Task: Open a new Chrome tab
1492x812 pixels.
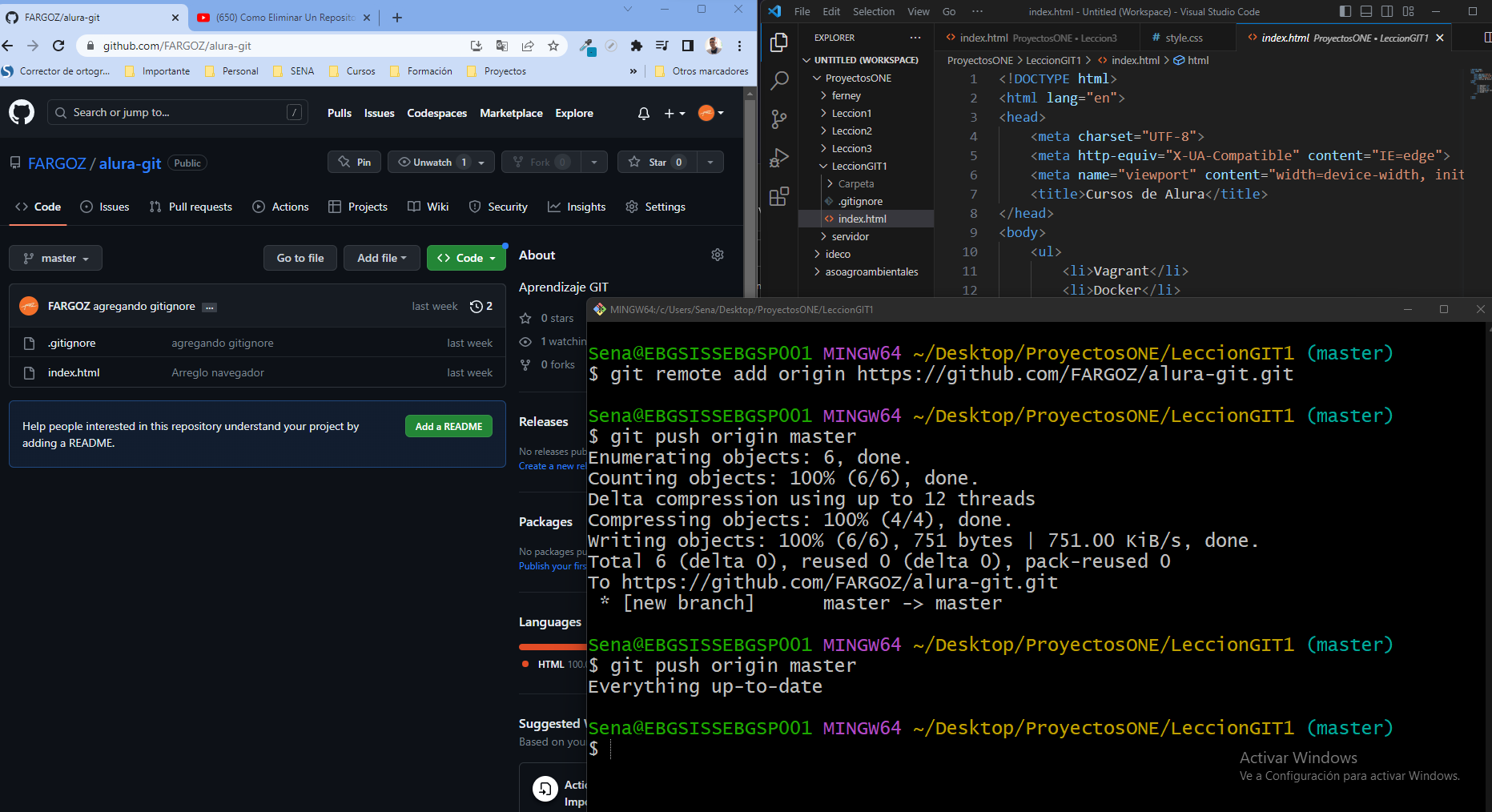Action: pyautogui.click(x=397, y=17)
